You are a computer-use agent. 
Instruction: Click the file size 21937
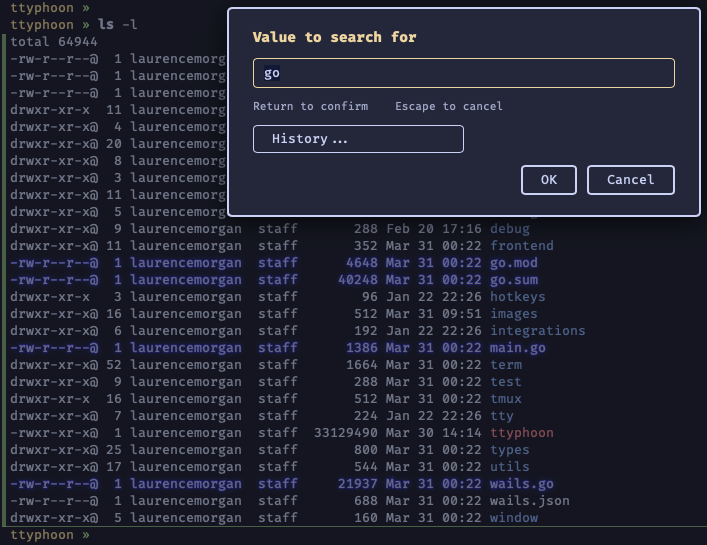tap(358, 484)
